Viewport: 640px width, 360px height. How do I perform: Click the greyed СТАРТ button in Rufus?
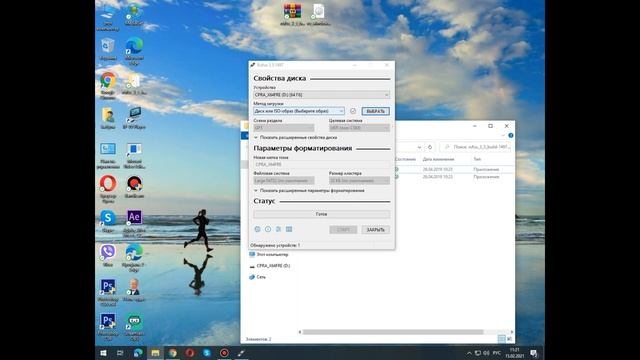[343, 230]
